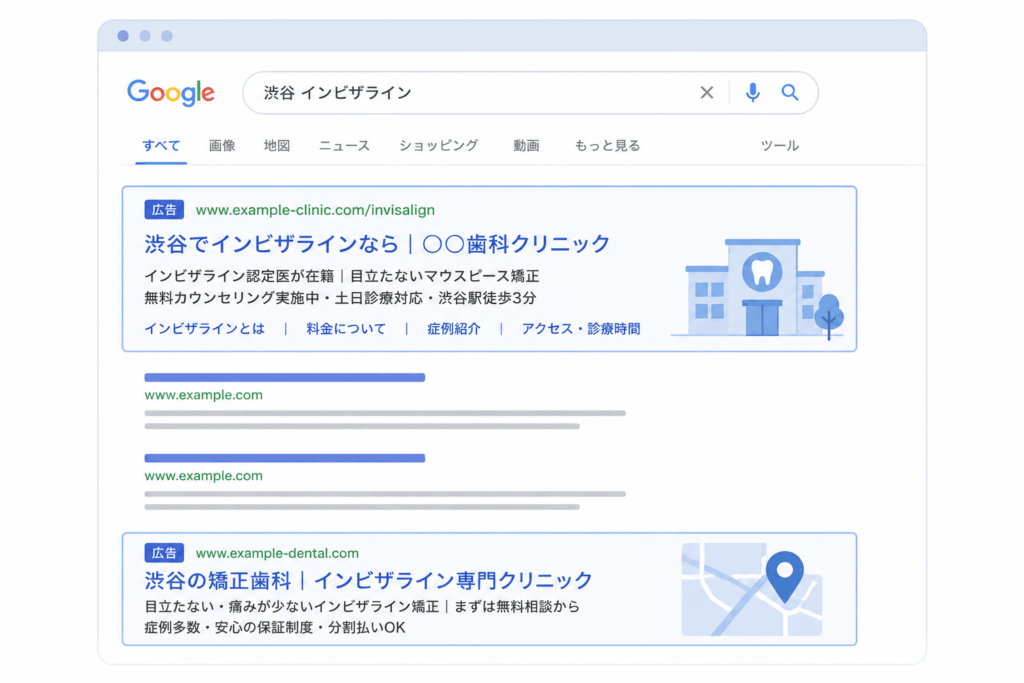Click the www.example-clinic.com/invisalign URL

coord(315,210)
